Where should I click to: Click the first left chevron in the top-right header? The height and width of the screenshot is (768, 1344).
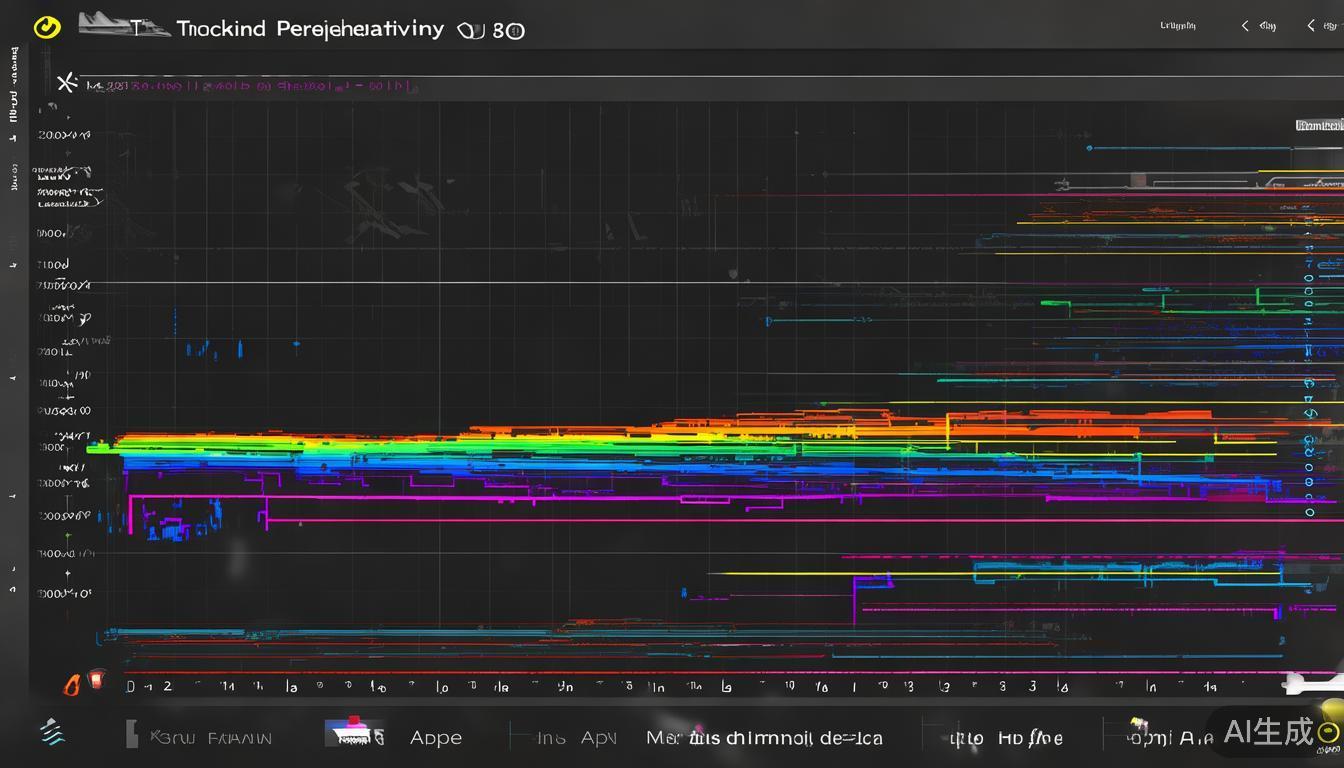[1245, 26]
